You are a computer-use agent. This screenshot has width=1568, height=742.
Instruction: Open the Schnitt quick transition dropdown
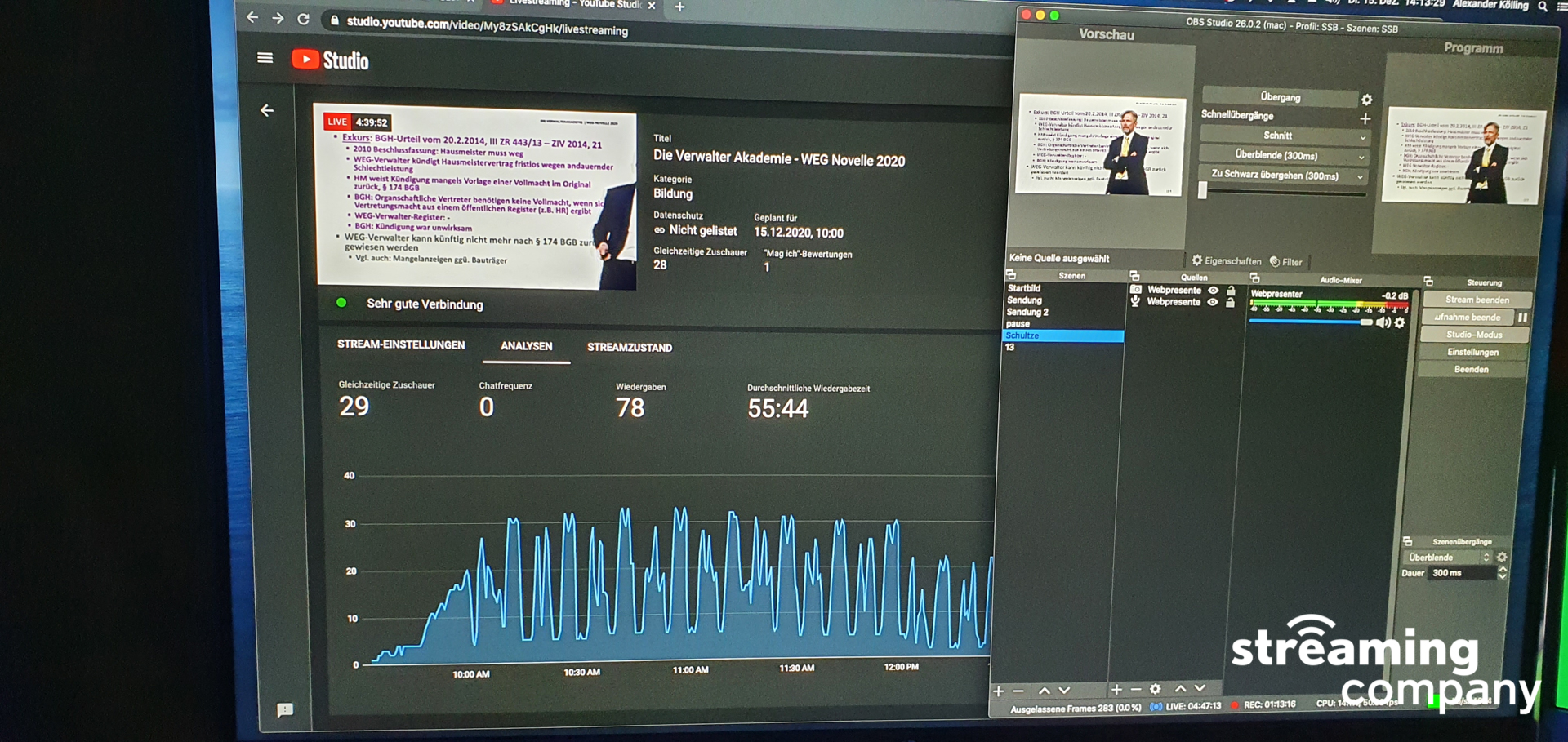1283,136
